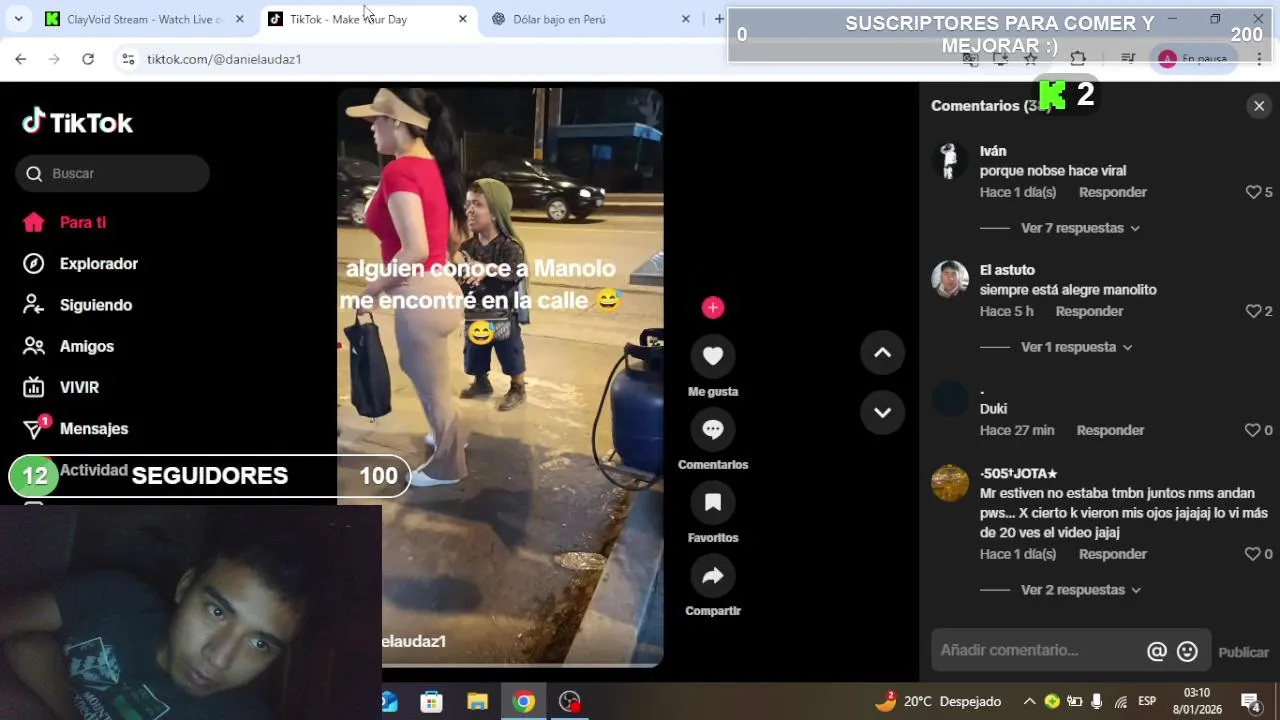This screenshot has height=720, width=1280.
Task: Open the tab search dropdown
Action: [18, 19]
